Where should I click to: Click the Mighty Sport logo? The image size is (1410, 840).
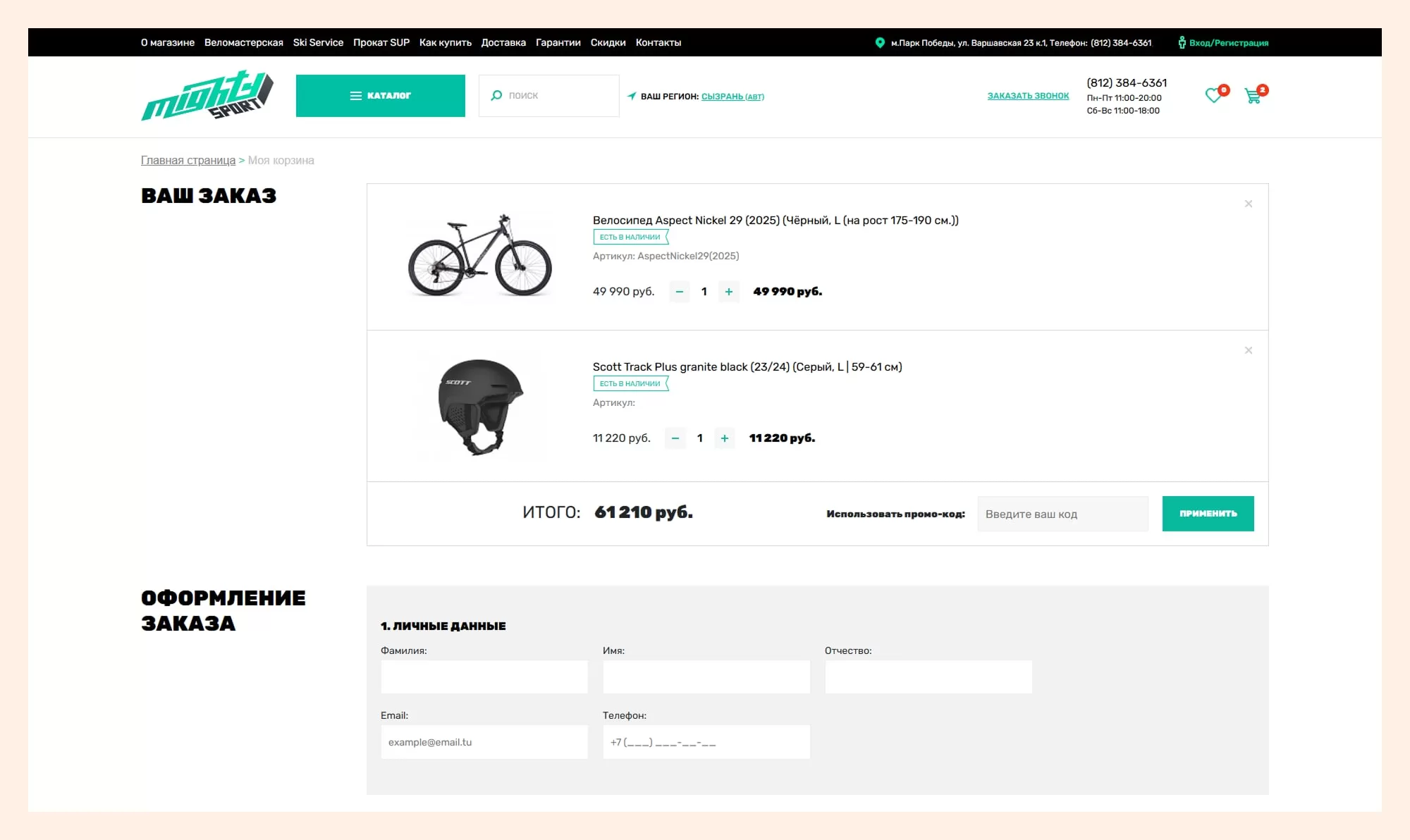click(207, 96)
